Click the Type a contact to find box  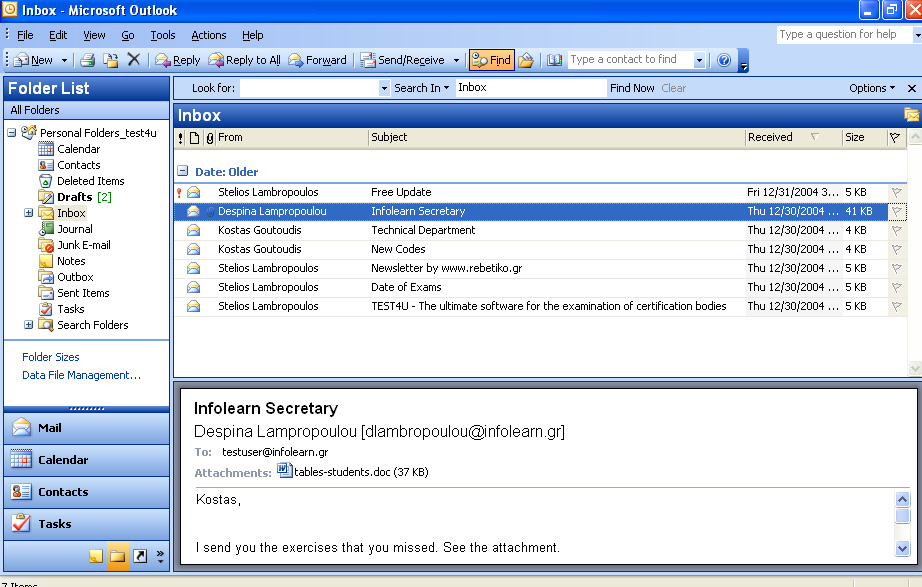click(630, 59)
